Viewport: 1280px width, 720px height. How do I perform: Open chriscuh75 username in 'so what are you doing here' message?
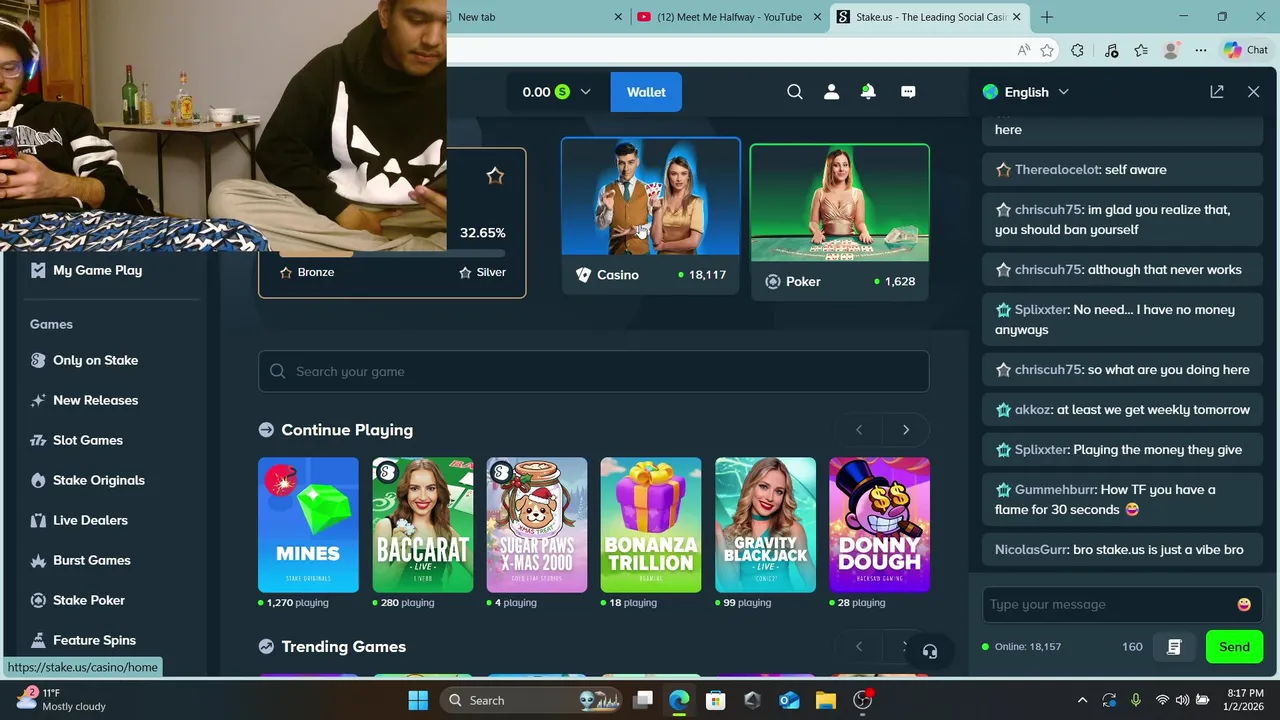point(1048,369)
